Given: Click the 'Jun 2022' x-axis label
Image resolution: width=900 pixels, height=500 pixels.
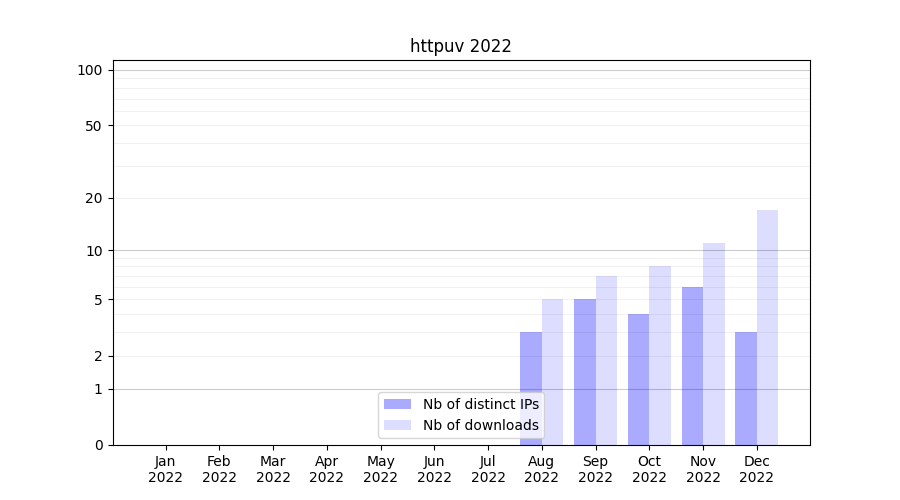Looking at the screenshot, I should click(434, 469).
